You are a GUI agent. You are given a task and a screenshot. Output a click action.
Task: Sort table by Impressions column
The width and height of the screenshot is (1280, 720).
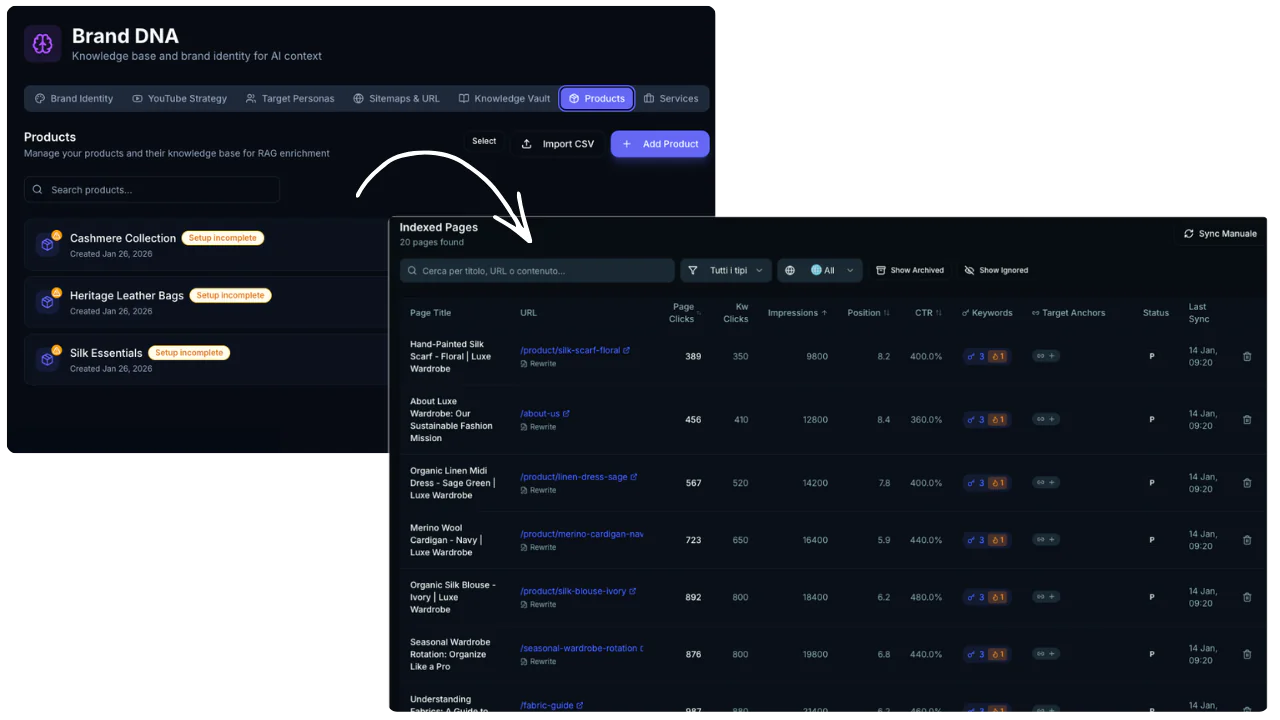(797, 313)
